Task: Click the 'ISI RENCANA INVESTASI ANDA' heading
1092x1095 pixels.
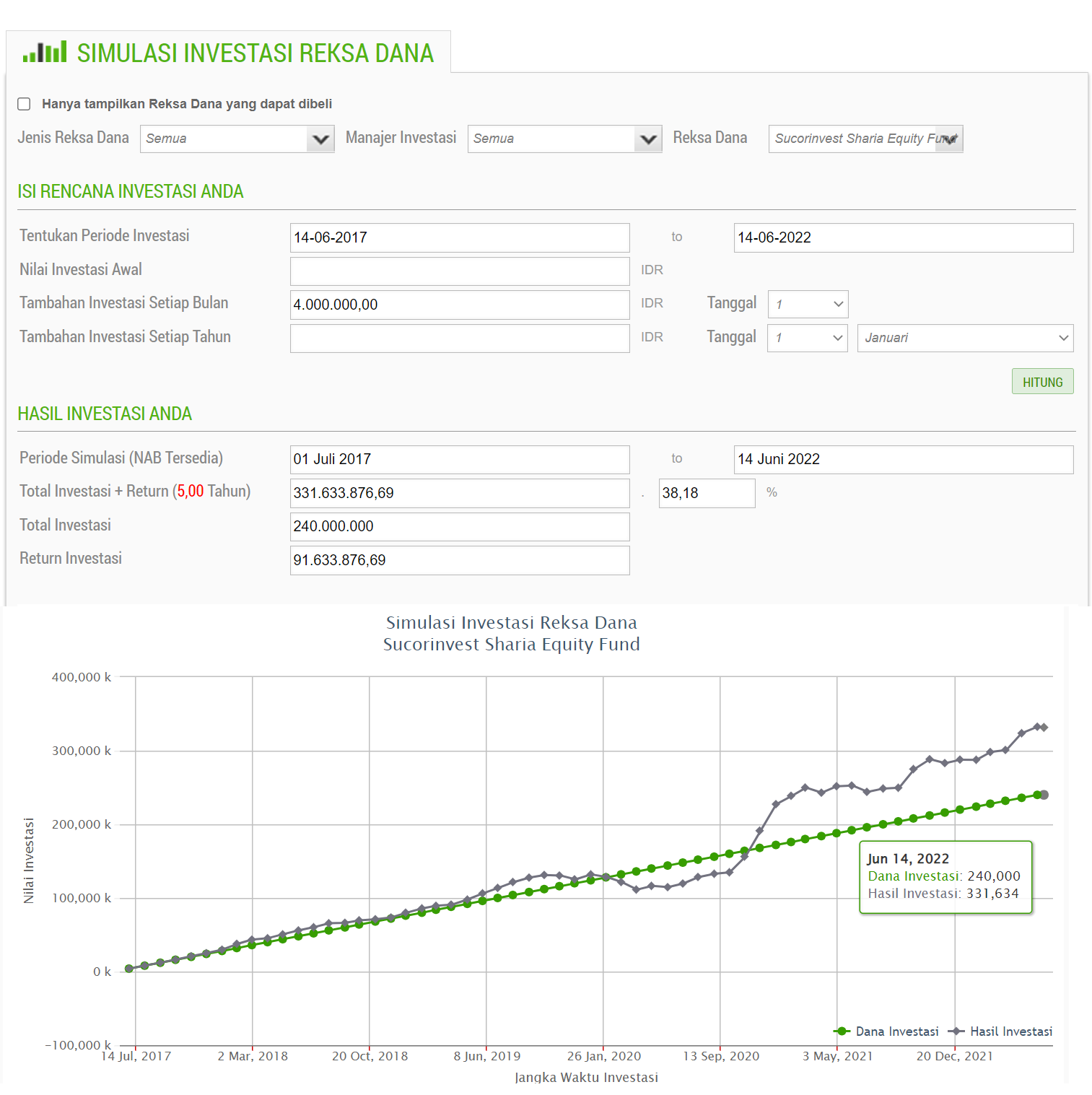Action: [131, 191]
